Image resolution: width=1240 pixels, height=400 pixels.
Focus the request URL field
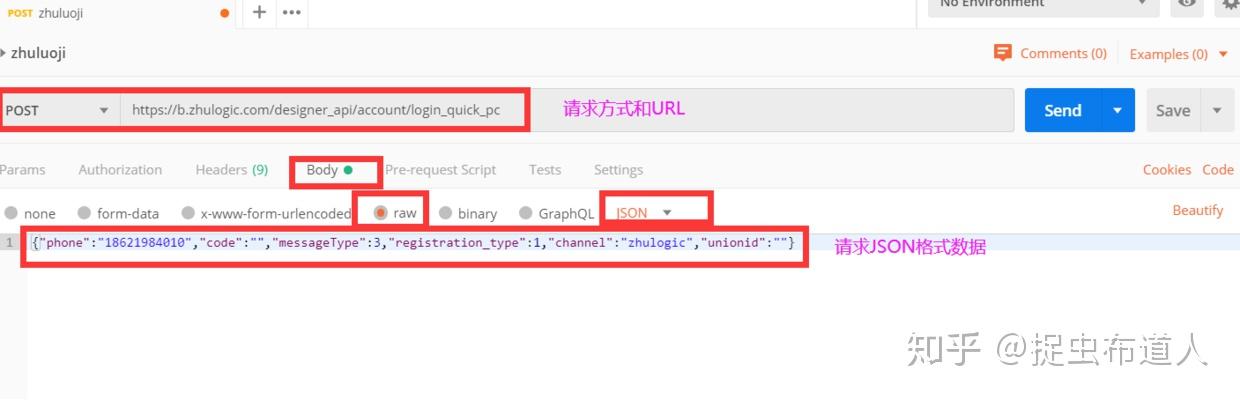[567, 110]
